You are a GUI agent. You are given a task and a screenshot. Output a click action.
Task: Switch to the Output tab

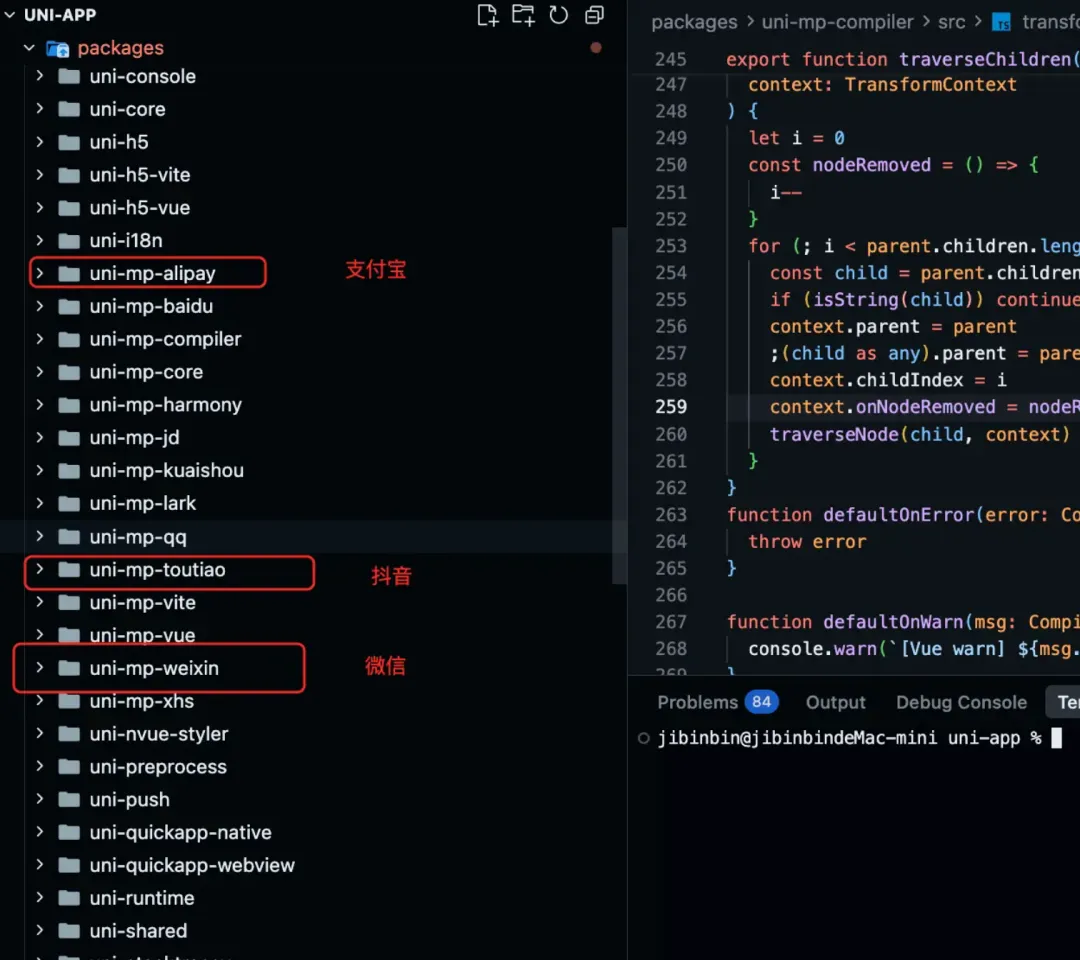pyautogui.click(x=835, y=702)
